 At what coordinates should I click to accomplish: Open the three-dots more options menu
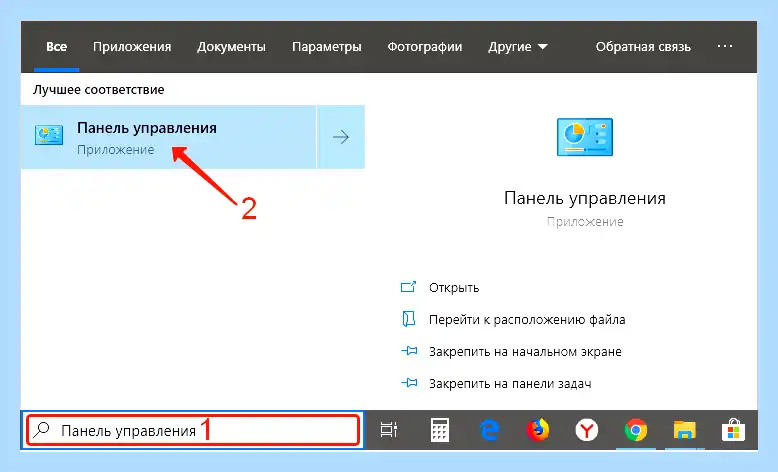coord(725,46)
